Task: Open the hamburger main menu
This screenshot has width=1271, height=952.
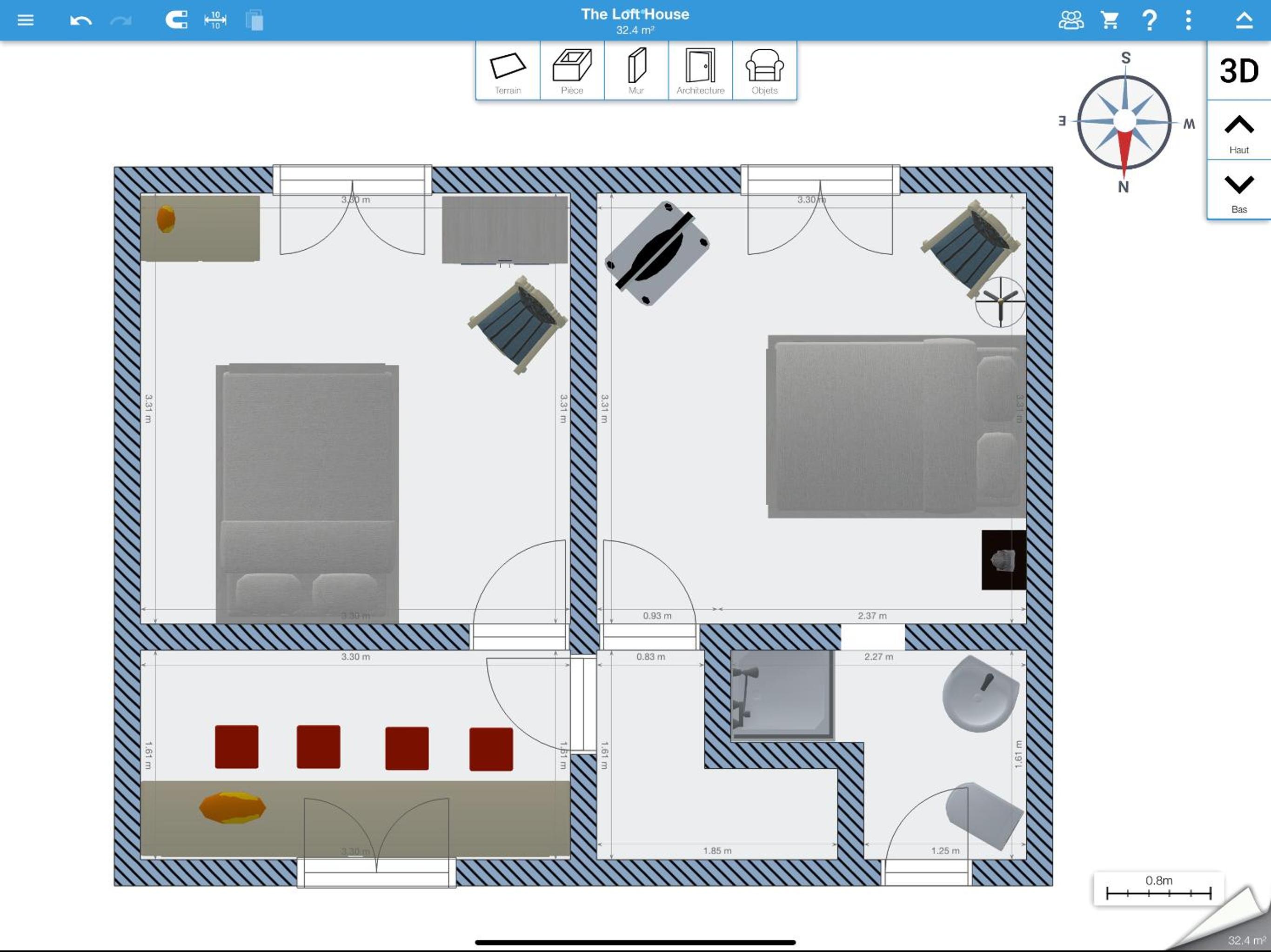Action: (x=25, y=20)
